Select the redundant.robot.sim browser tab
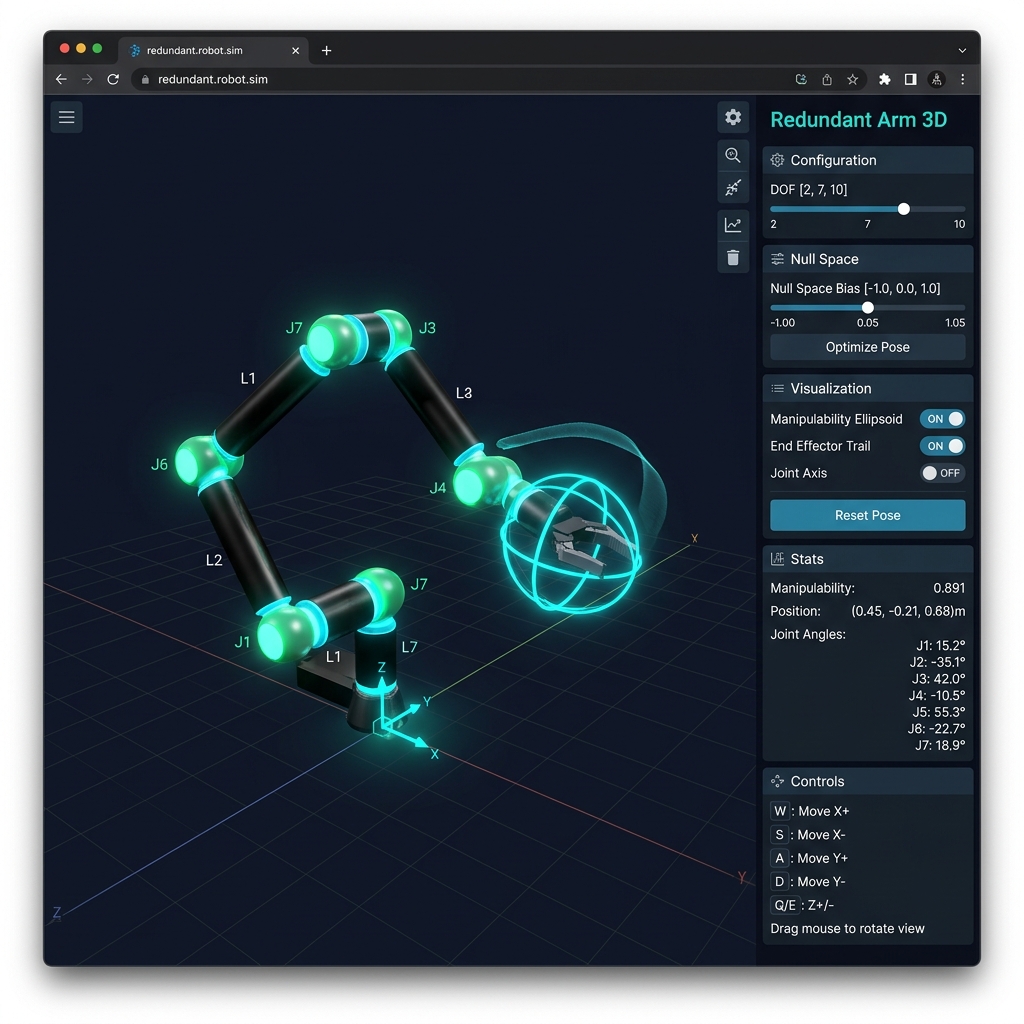This screenshot has width=1024, height=1024. [207, 50]
